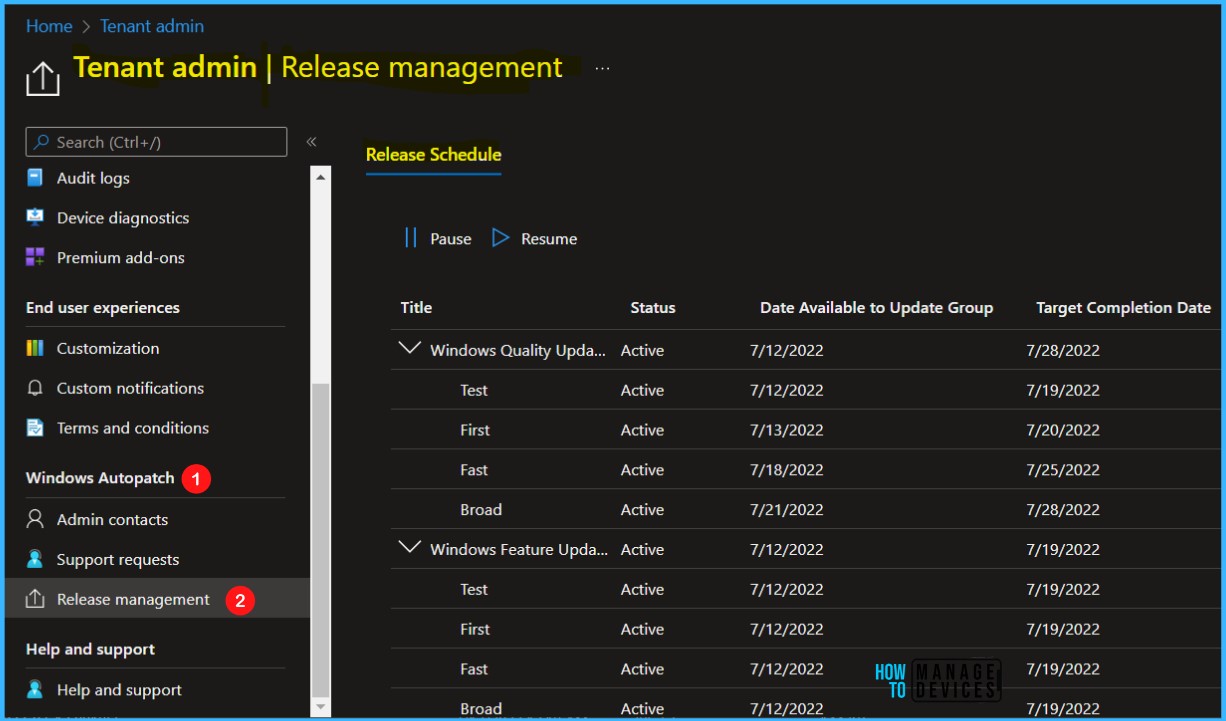Screen dimensions: 1226x721
Task: Click the sidebar scroll up arrow
Action: [x=321, y=178]
